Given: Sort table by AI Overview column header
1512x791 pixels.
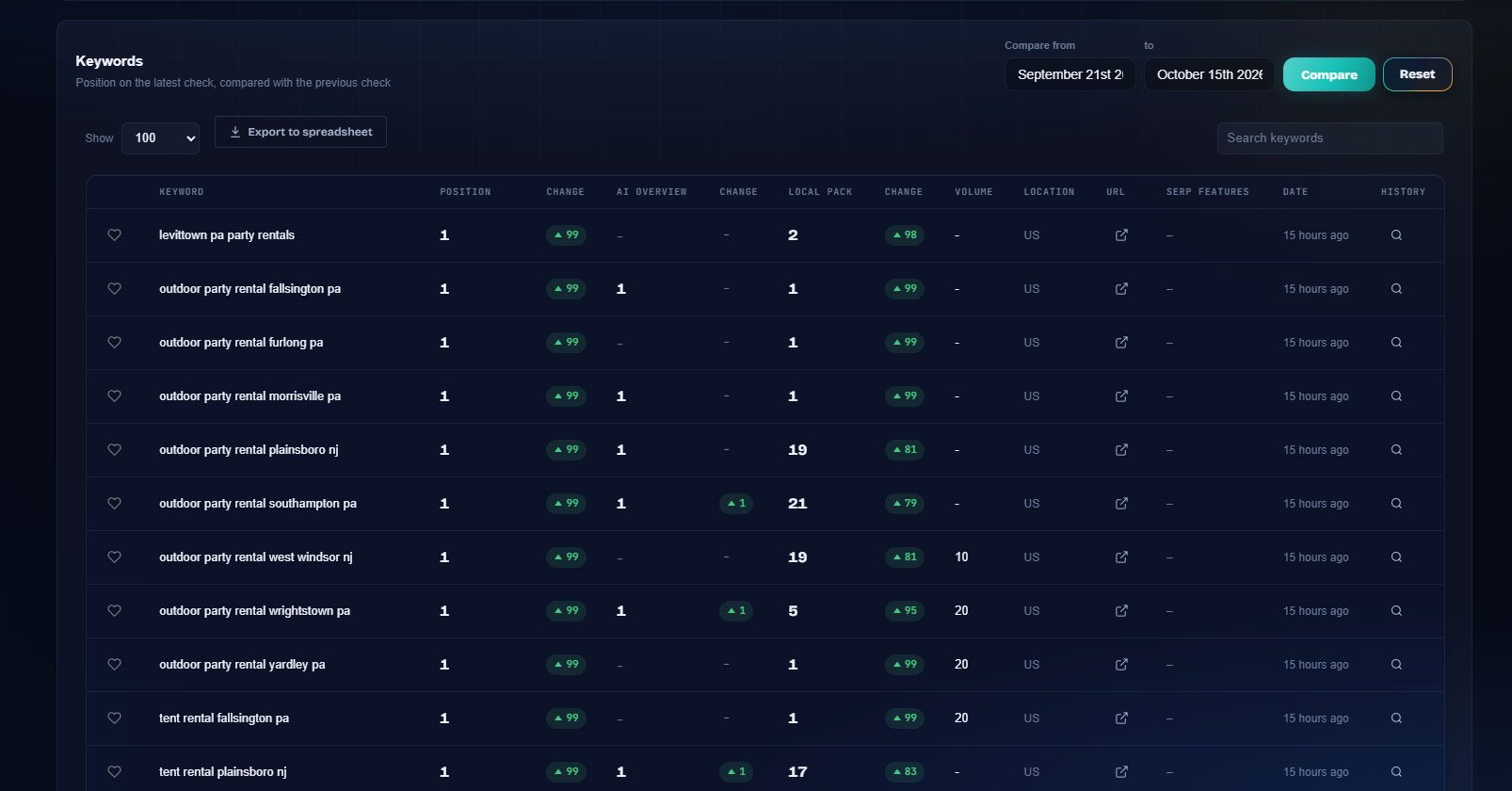Looking at the screenshot, I should pos(651,192).
